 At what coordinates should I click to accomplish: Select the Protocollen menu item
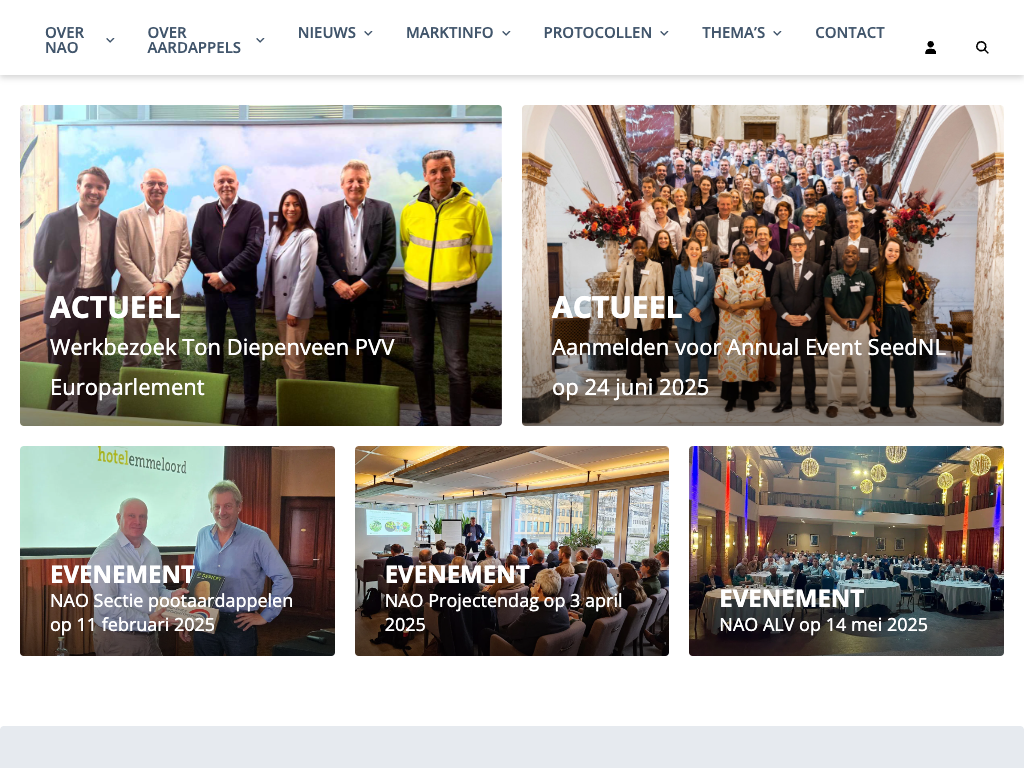click(x=598, y=33)
